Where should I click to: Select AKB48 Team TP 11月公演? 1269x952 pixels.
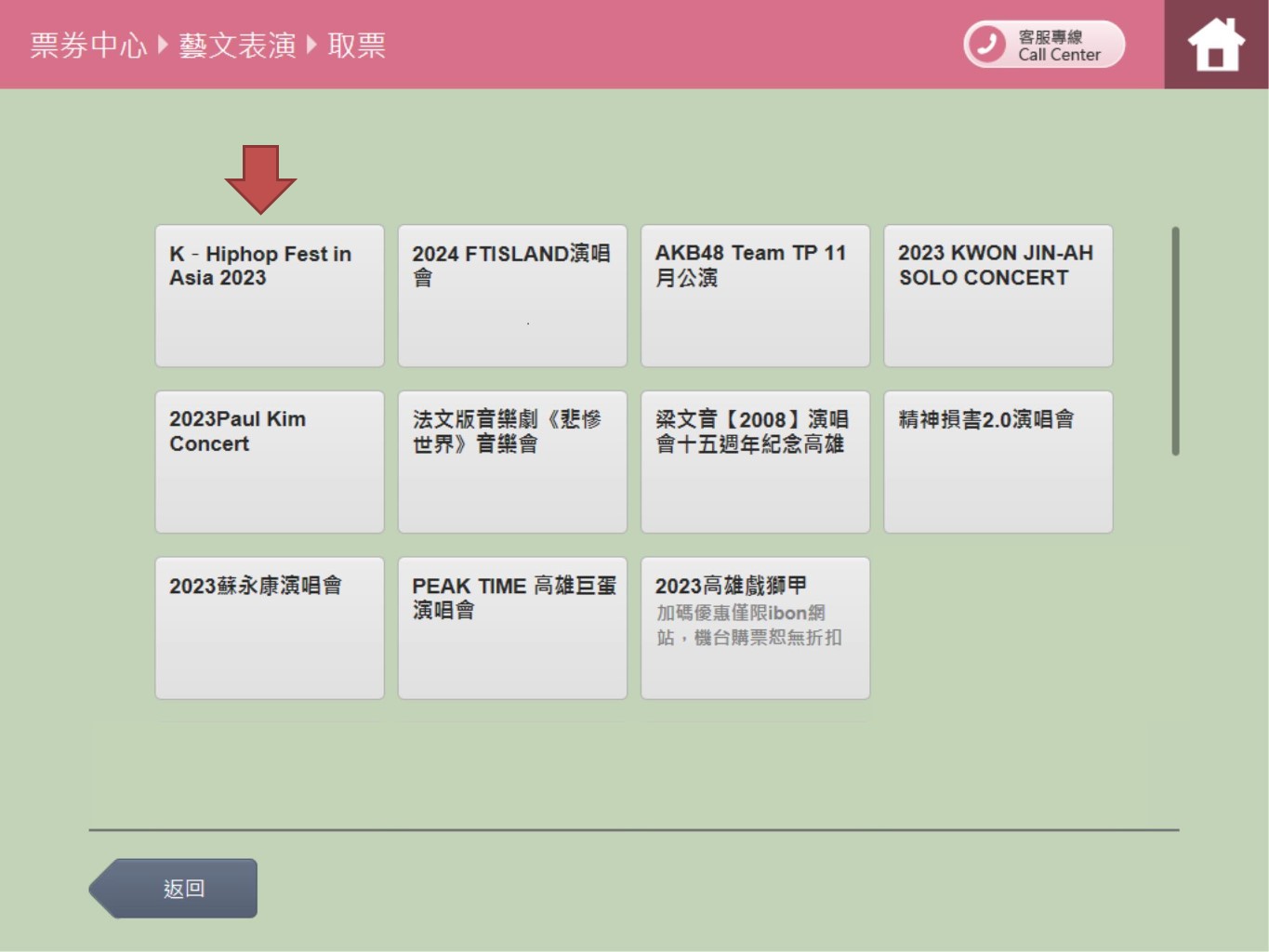click(755, 296)
